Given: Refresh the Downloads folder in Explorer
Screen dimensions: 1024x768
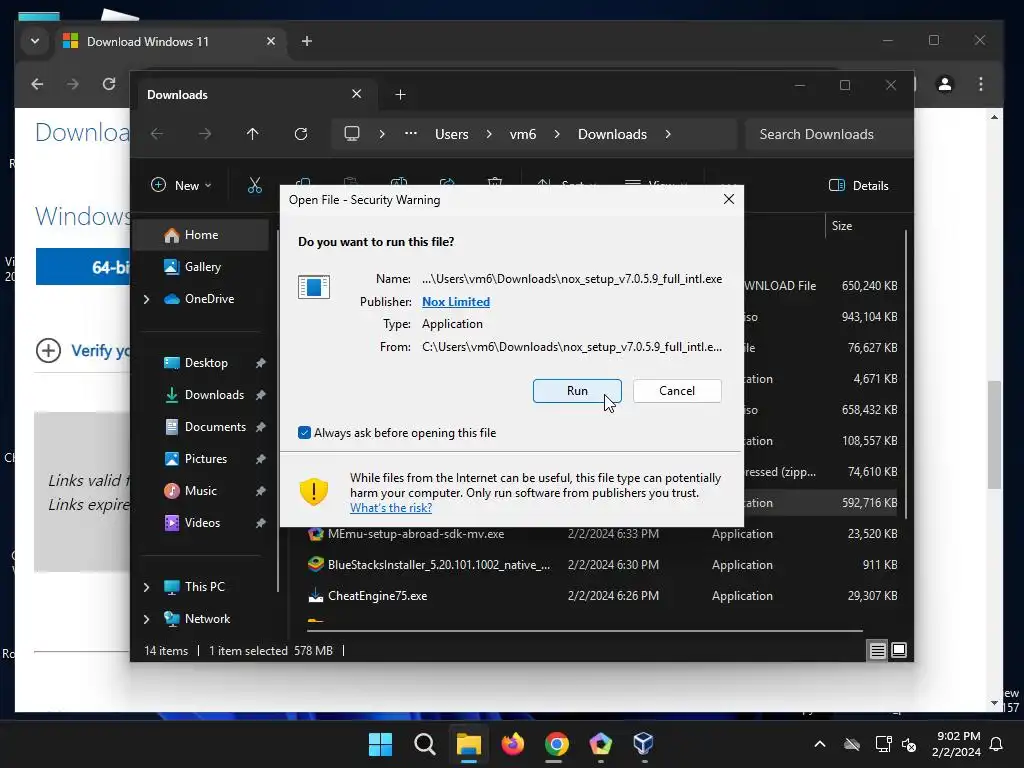Looking at the screenshot, I should (301, 134).
